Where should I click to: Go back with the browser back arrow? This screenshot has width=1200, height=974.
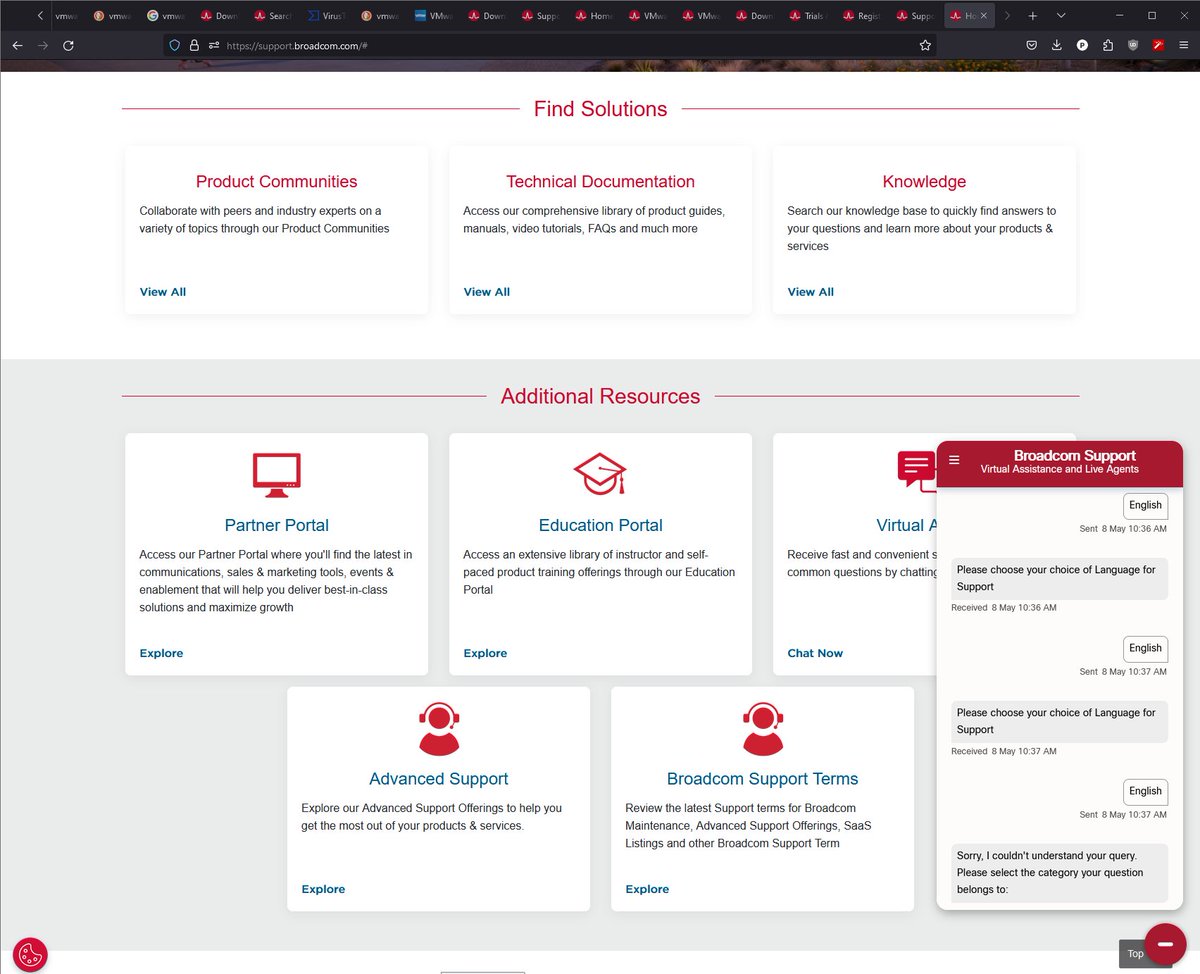pos(17,45)
